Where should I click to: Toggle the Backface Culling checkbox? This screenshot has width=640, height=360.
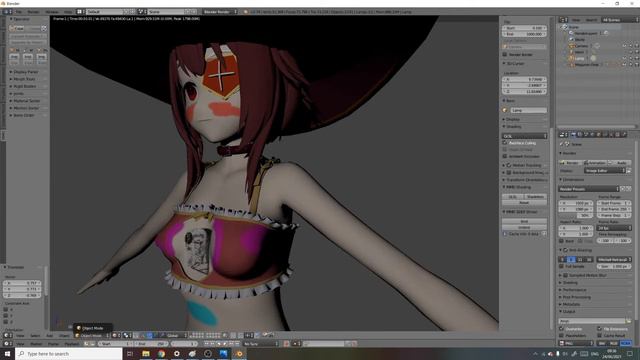pyautogui.click(x=505, y=143)
